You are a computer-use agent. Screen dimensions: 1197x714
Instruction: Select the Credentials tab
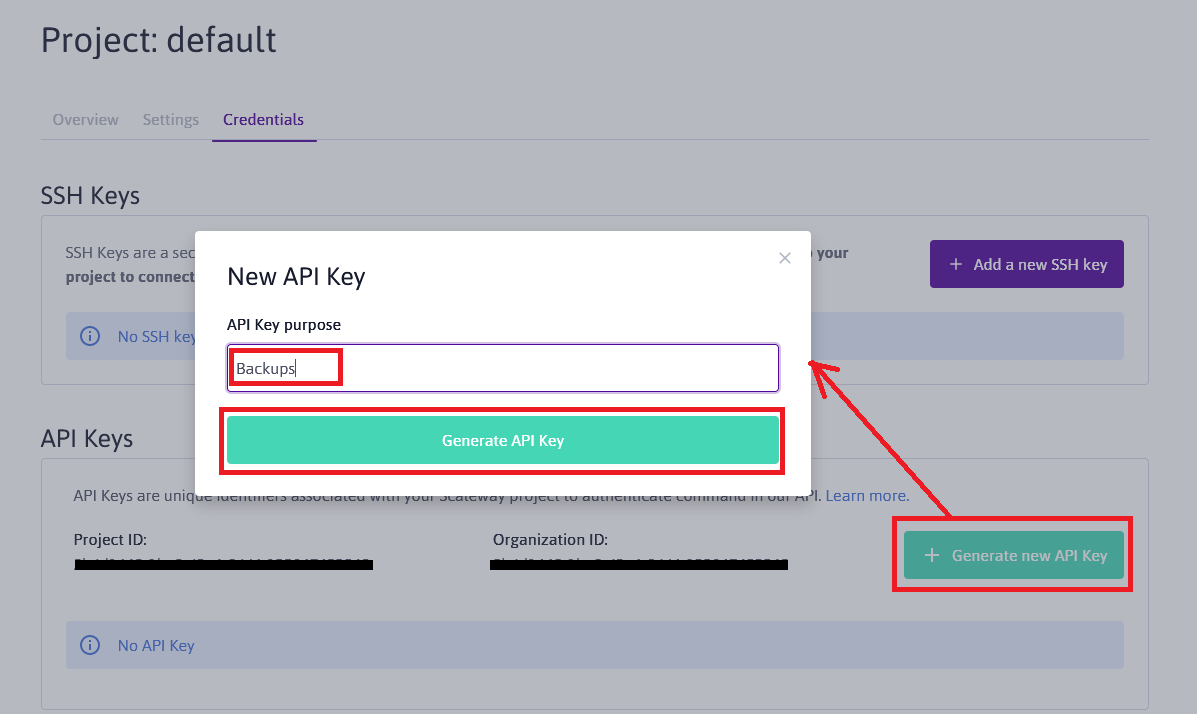pos(263,120)
